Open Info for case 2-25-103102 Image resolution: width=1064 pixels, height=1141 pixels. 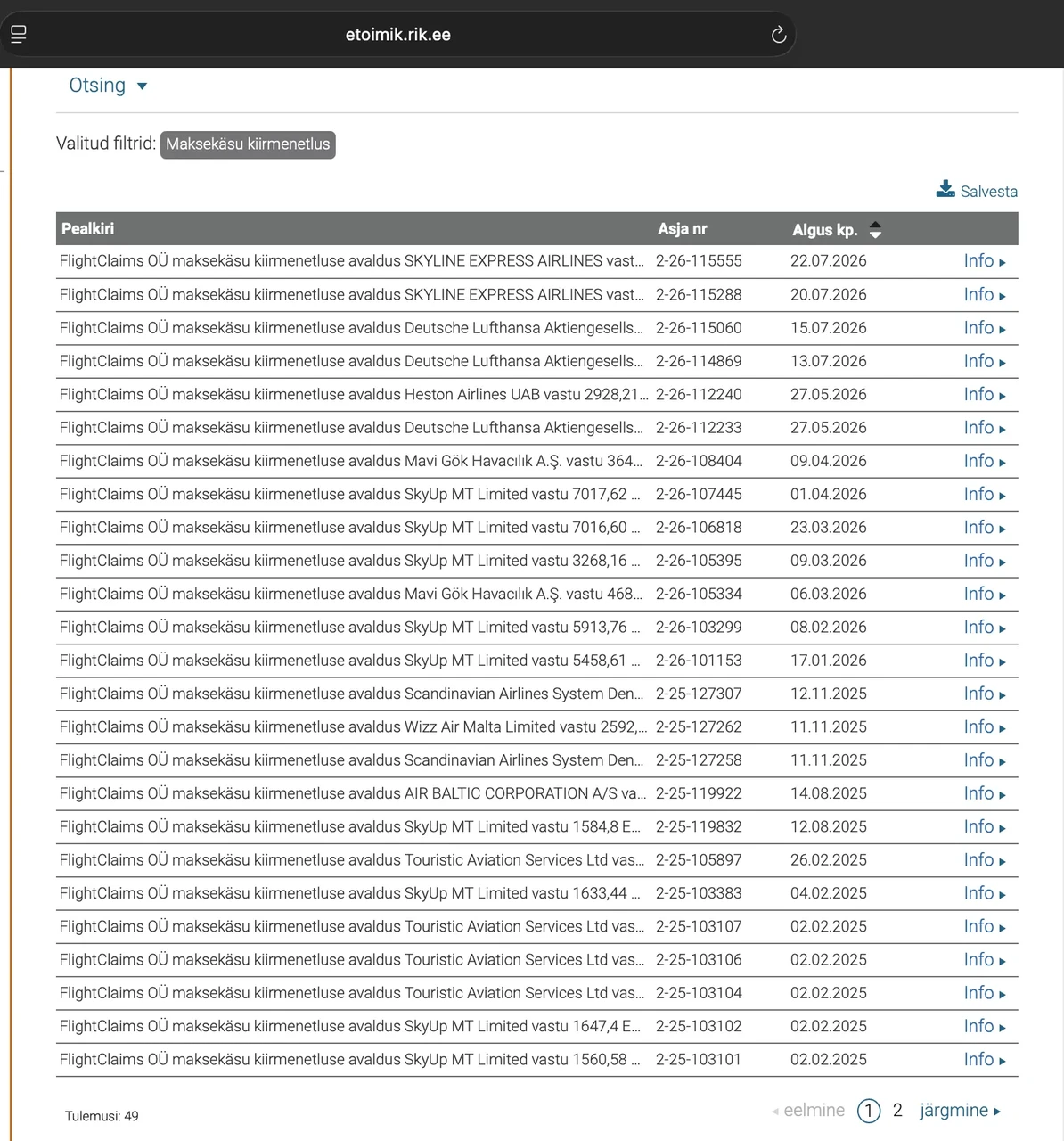pos(984,1027)
